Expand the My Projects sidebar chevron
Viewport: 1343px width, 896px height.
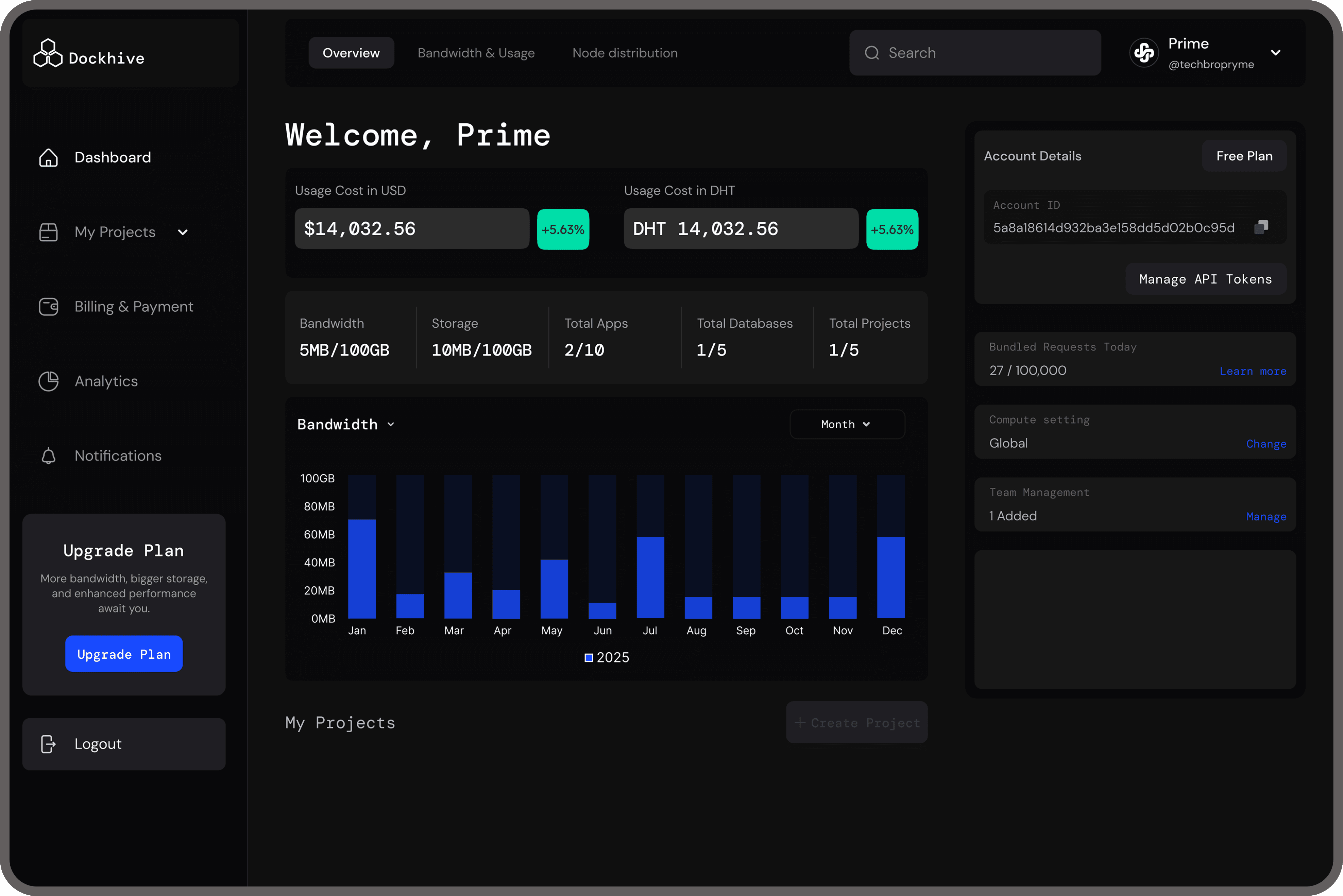[x=183, y=232]
